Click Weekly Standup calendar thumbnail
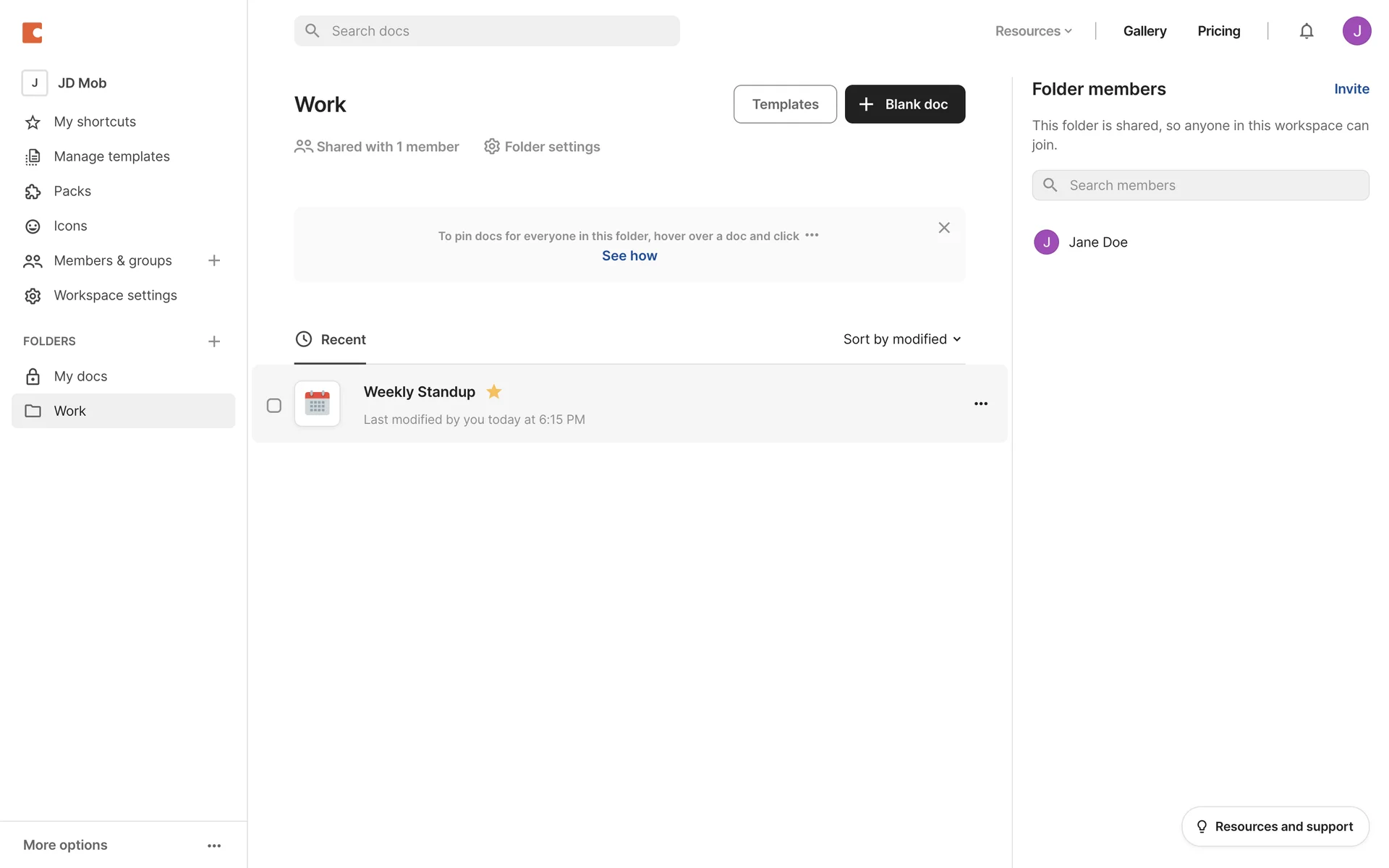 point(317,404)
